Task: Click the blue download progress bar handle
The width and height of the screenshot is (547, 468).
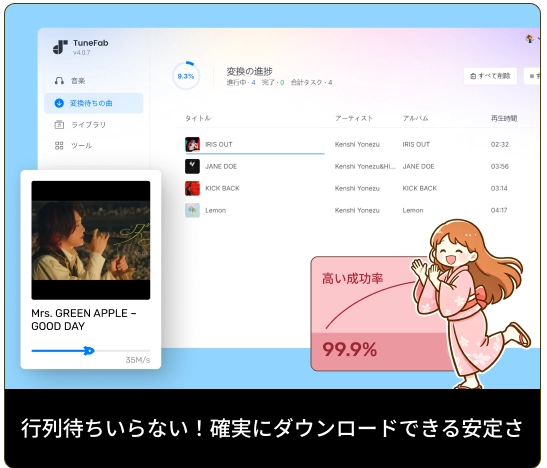Action: tap(89, 350)
